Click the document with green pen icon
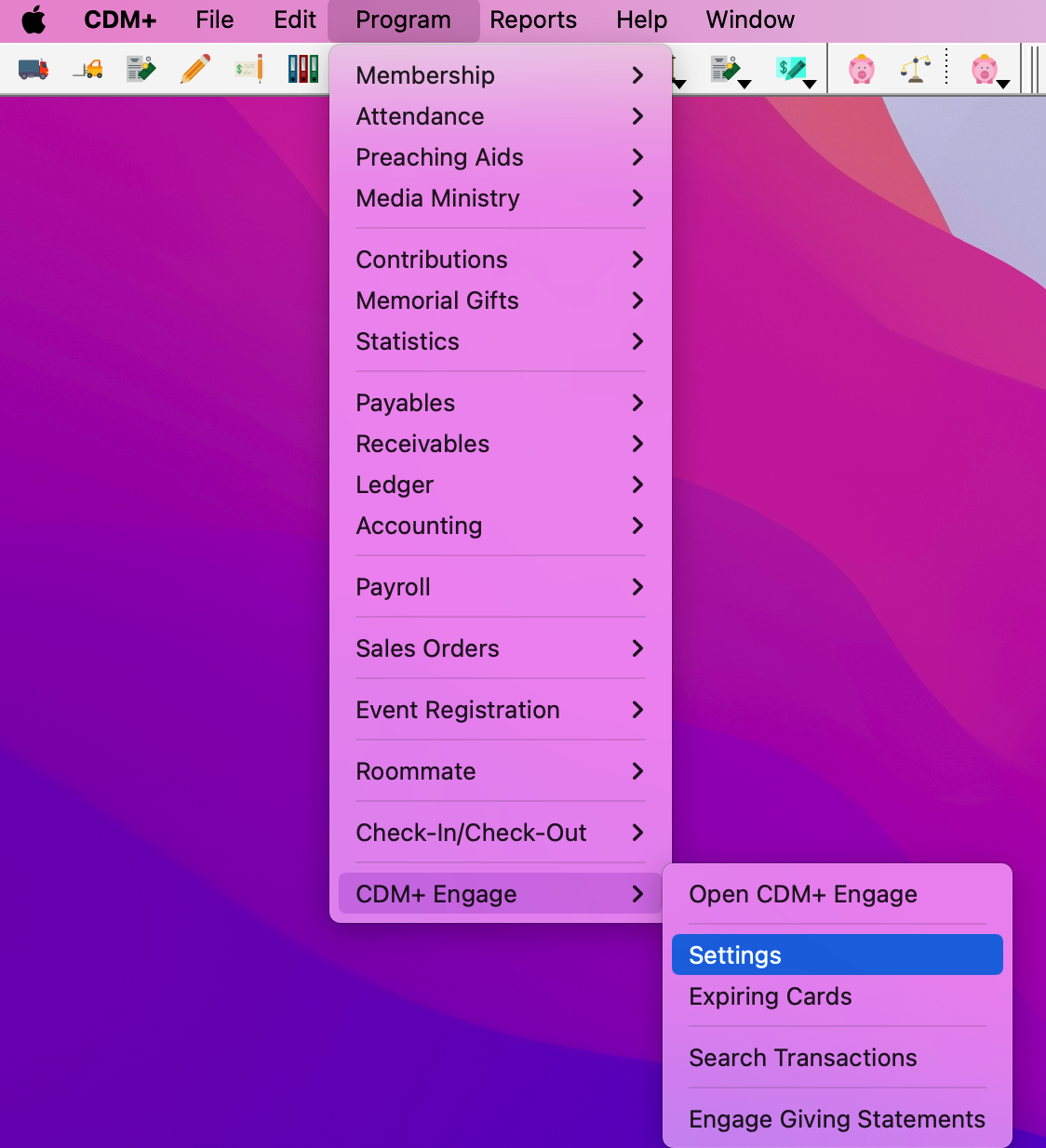The width and height of the screenshot is (1046, 1148). tap(141, 69)
